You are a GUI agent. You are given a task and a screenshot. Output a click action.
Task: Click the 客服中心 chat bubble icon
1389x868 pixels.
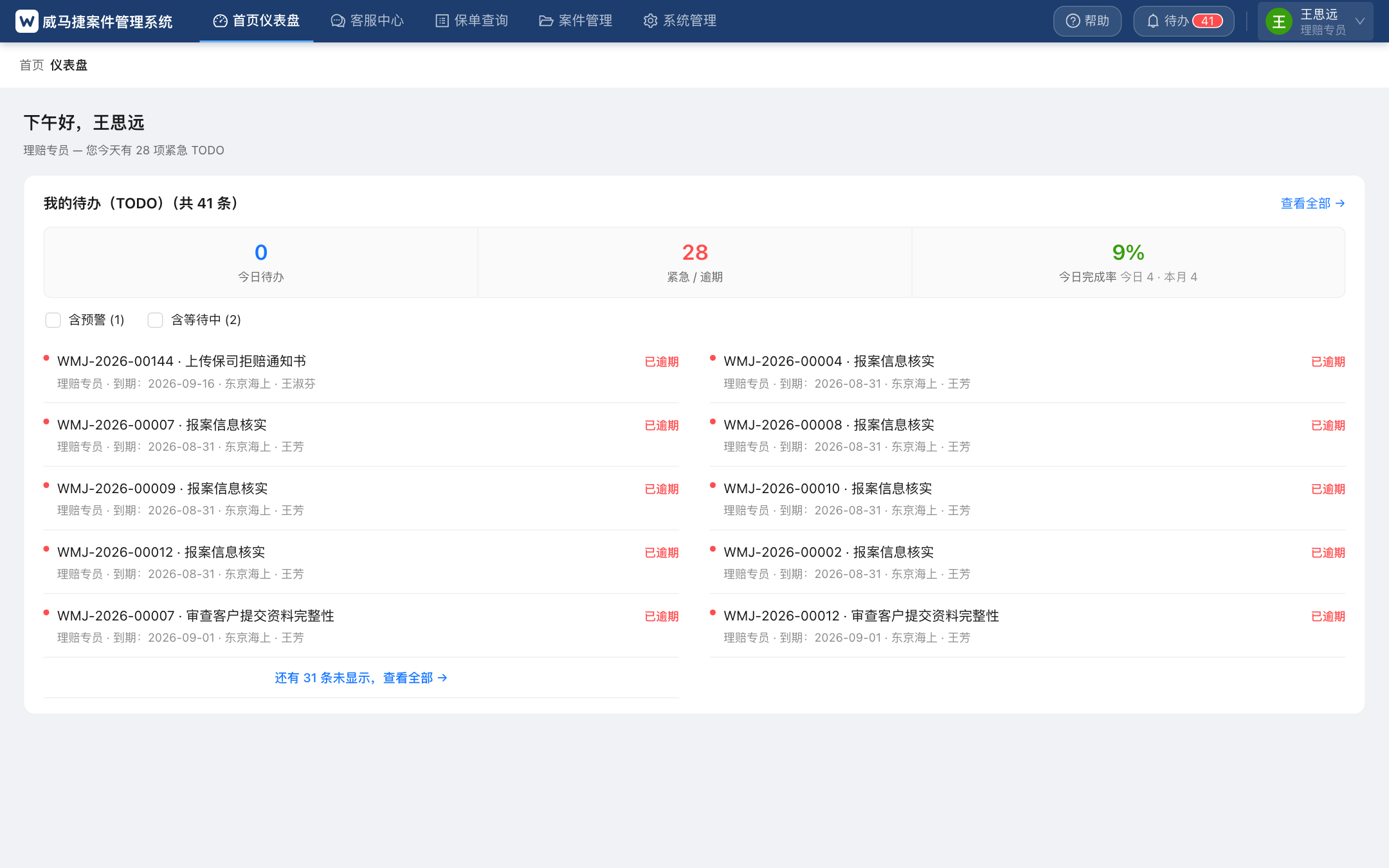click(x=338, y=21)
